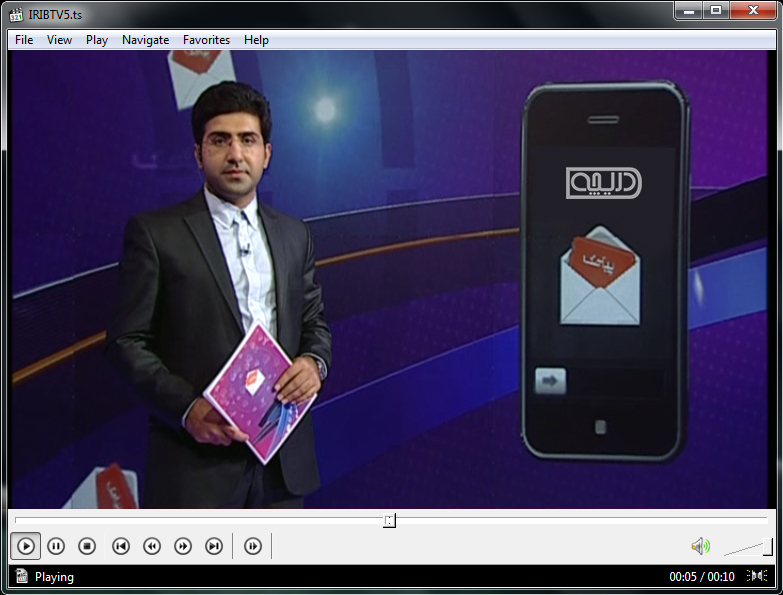Viewport: 783px width, 595px height.
Task: Jump to previous file with skip-back icon
Action: tap(121, 546)
